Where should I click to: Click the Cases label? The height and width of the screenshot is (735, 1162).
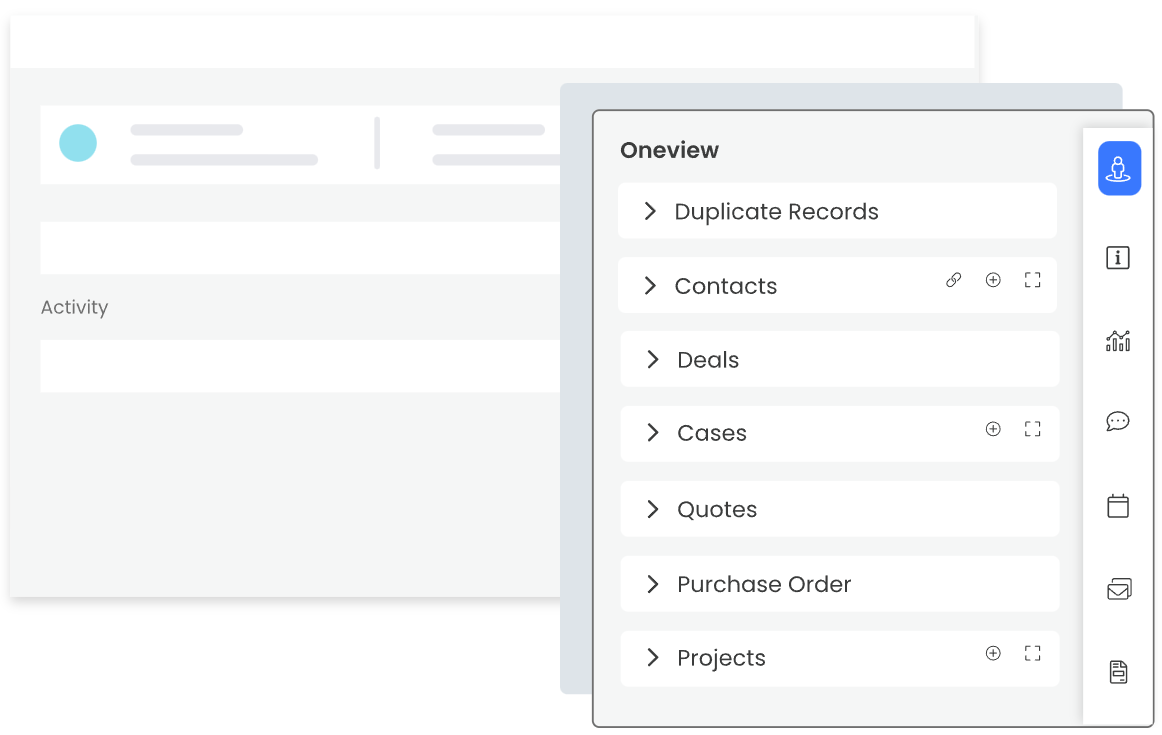coord(711,433)
